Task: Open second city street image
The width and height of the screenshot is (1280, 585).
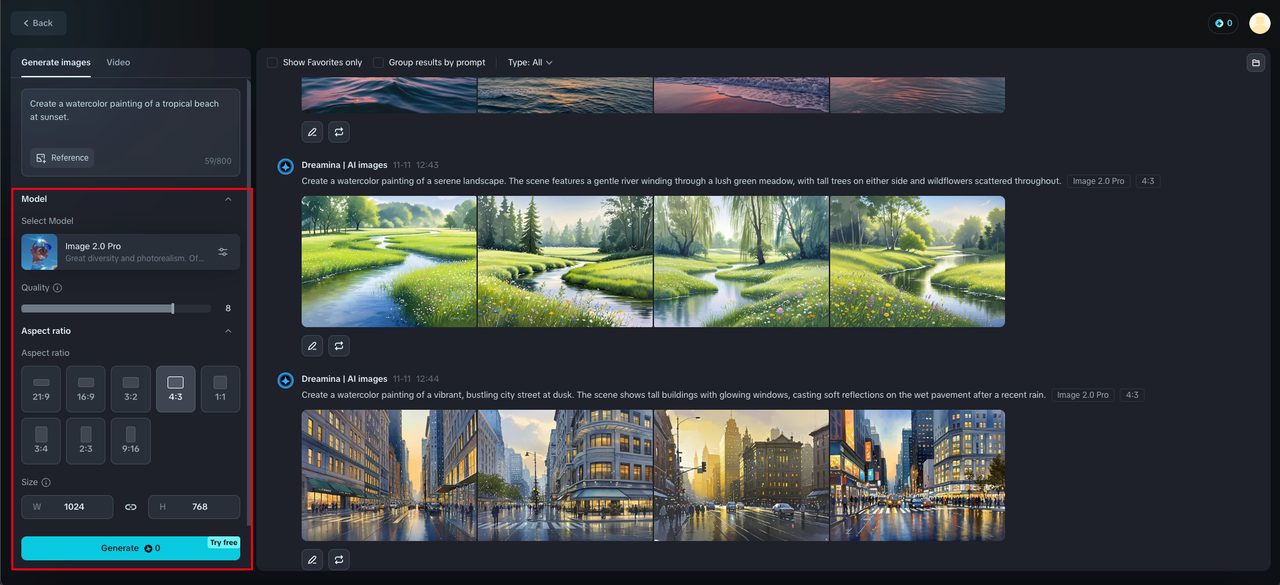Action: pos(565,475)
